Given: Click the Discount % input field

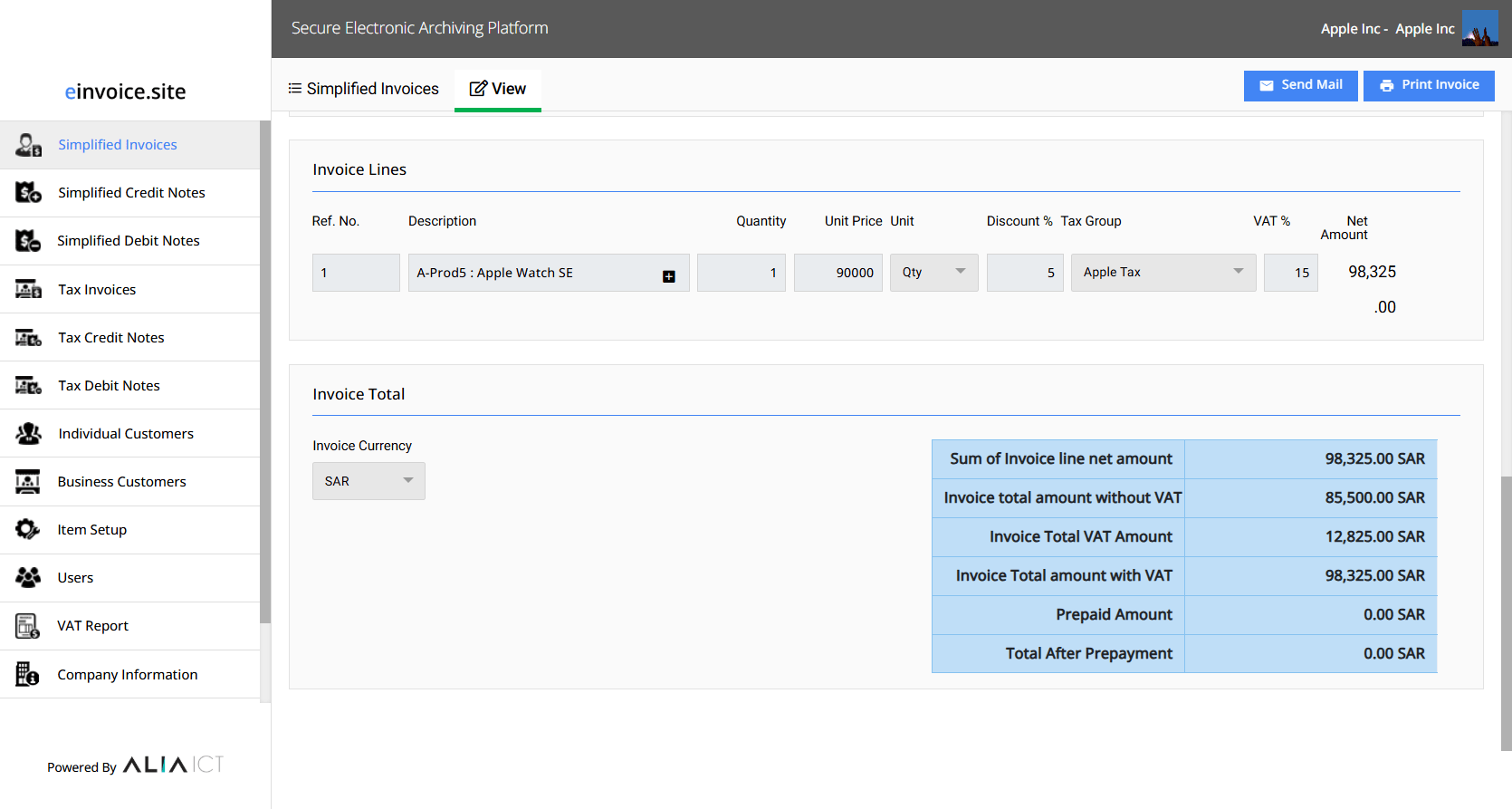Looking at the screenshot, I should click(1024, 273).
